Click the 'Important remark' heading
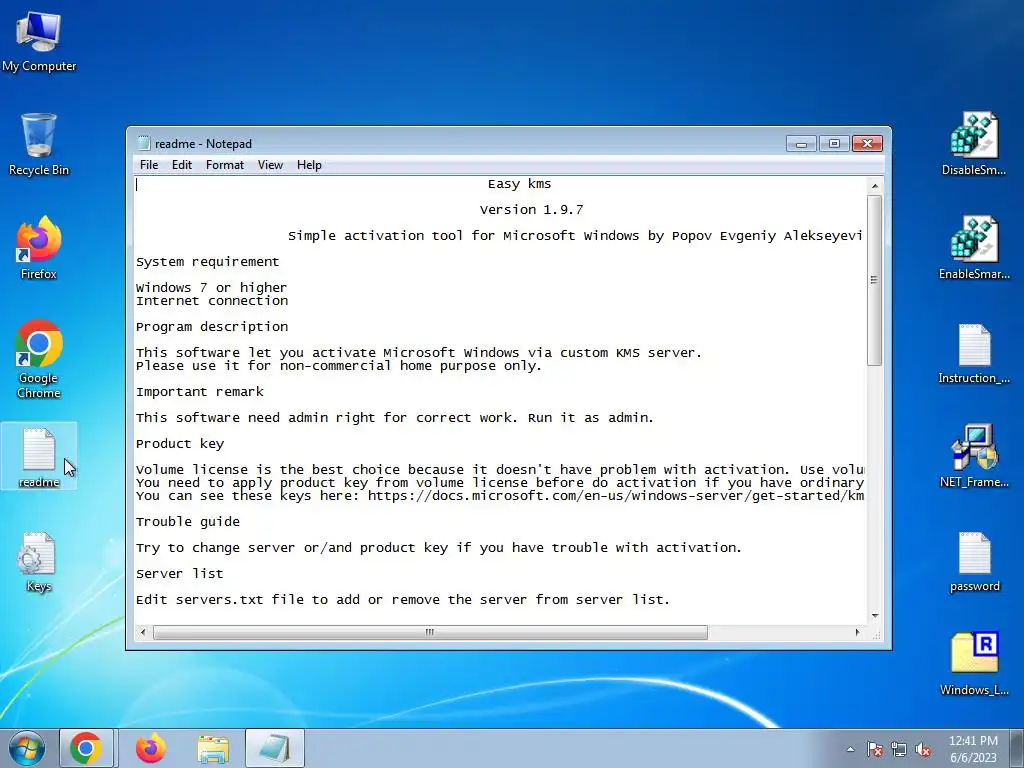The width and height of the screenshot is (1024, 768). point(200,392)
